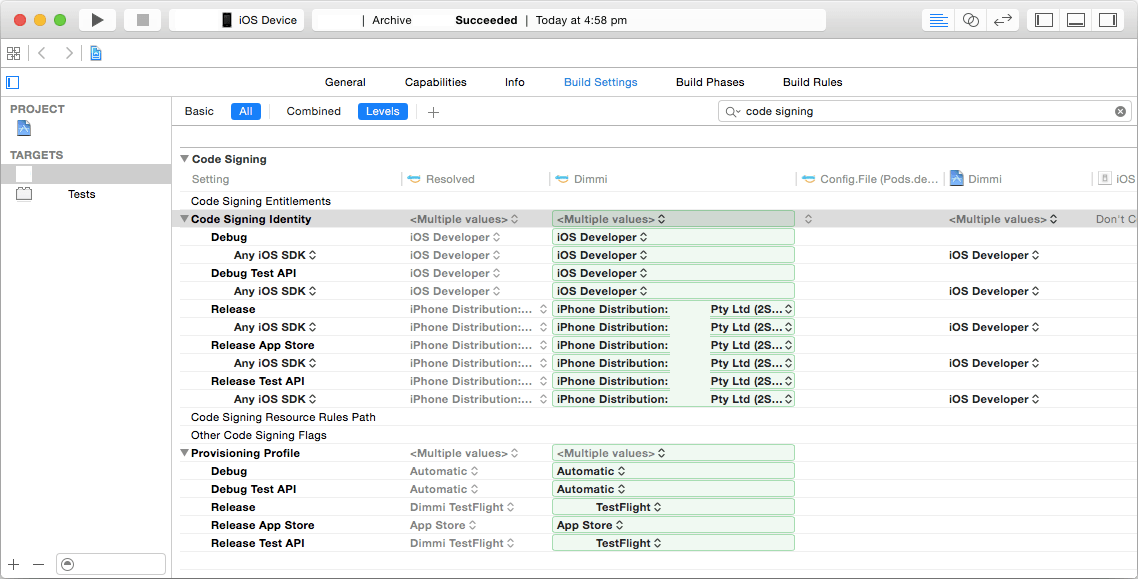Collapse the Provisioning Profile setting
The width and height of the screenshot is (1138, 579).
click(184, 453)
